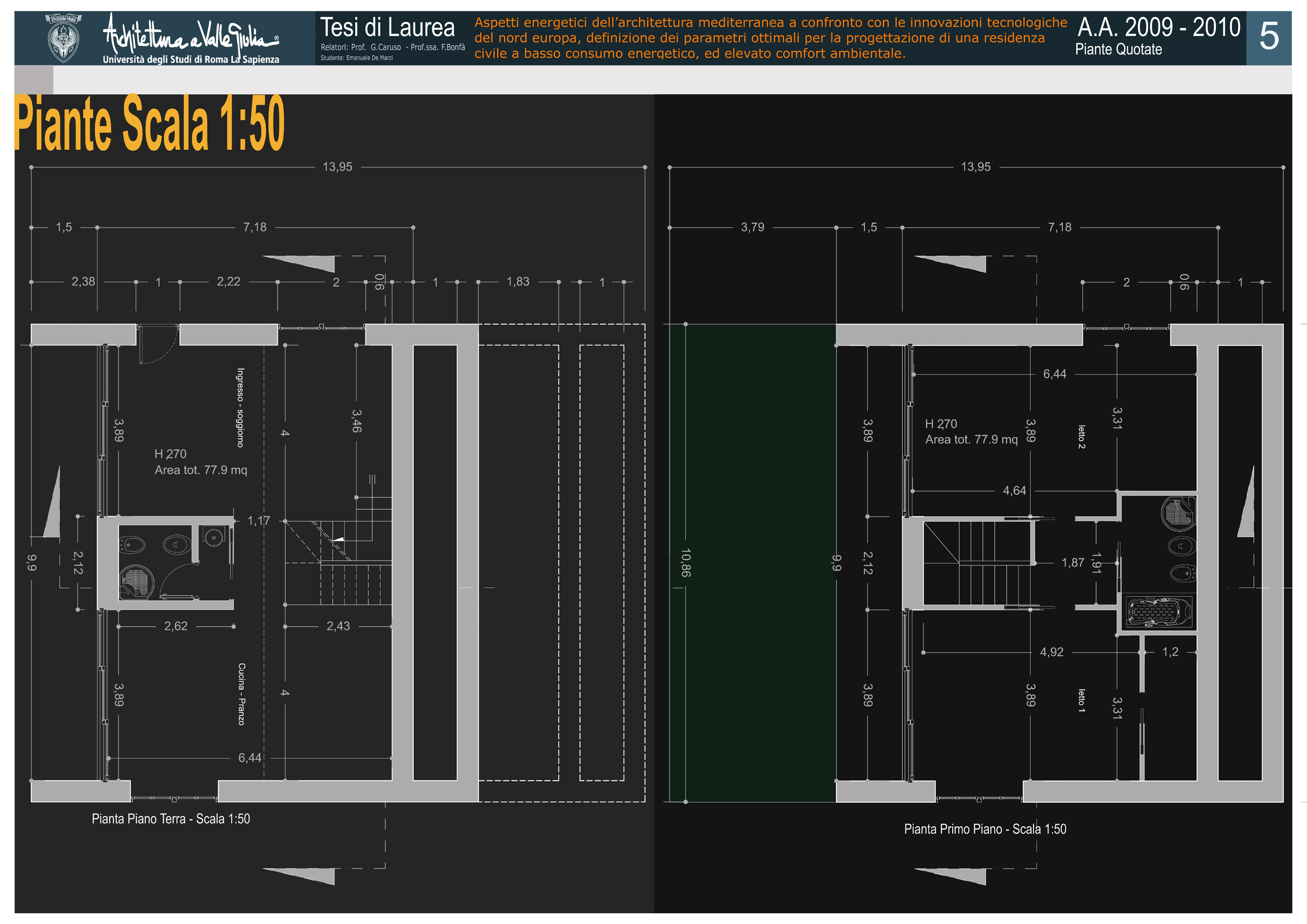This screenshot has width=1307, height=924.
Task: Click the '10,86' vertical dimension
Action: pos(685,563)
